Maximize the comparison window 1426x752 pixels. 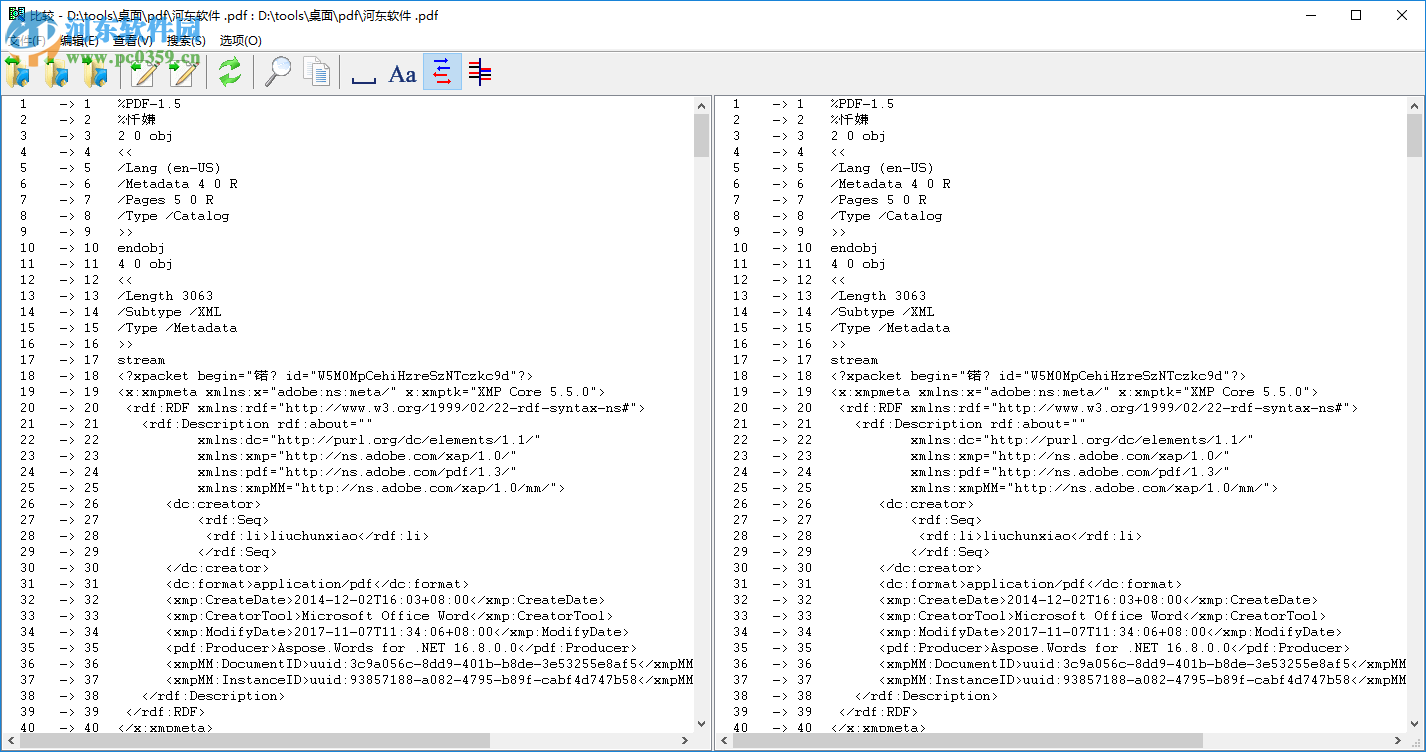tap(1356, 15)
